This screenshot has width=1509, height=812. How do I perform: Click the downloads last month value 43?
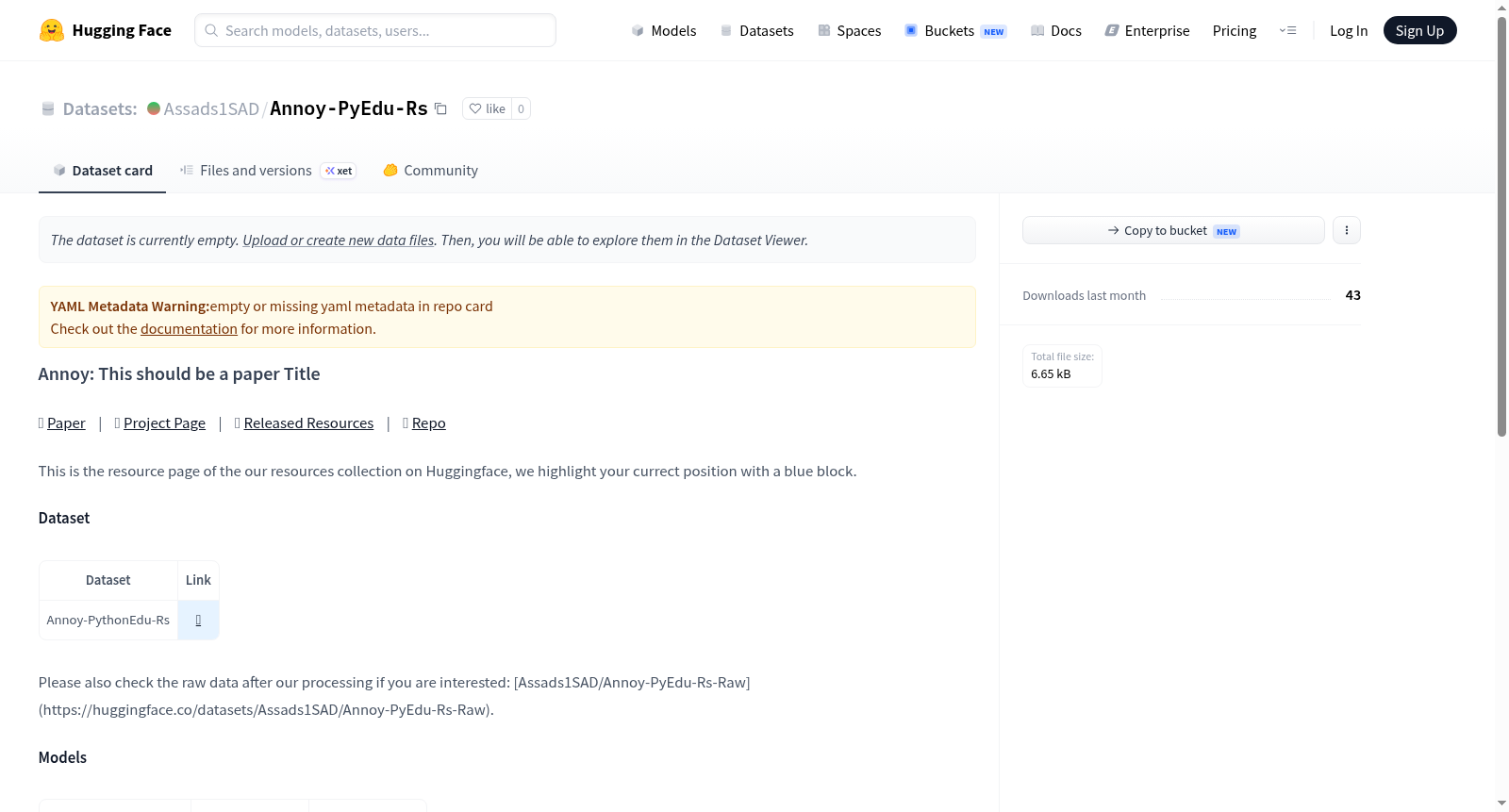pyautogui.click(x=1352, y=295)
